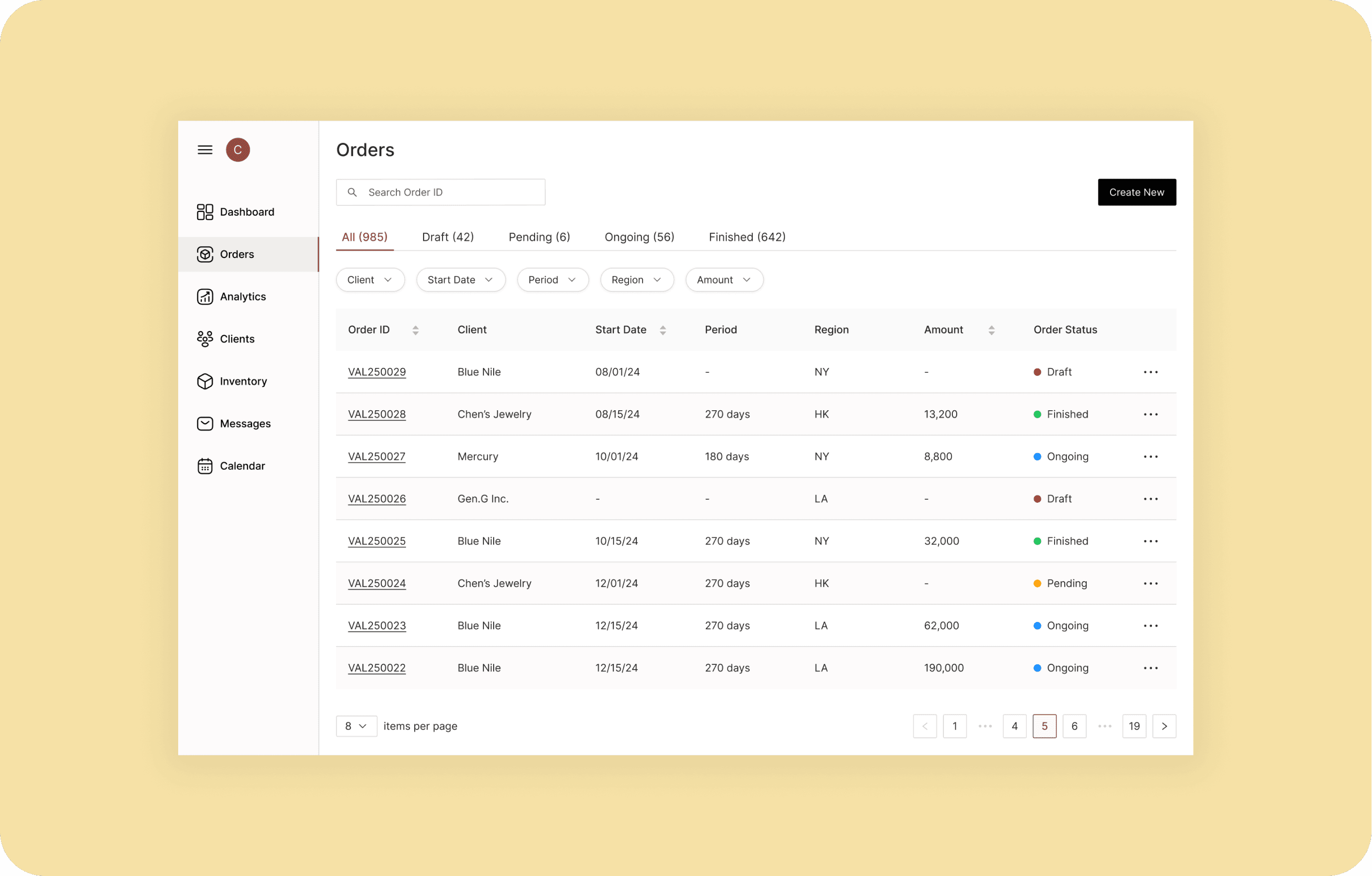The image size is (1372, 876).
Task: Change items per page dropdown
Action: [x=356, y=726]
